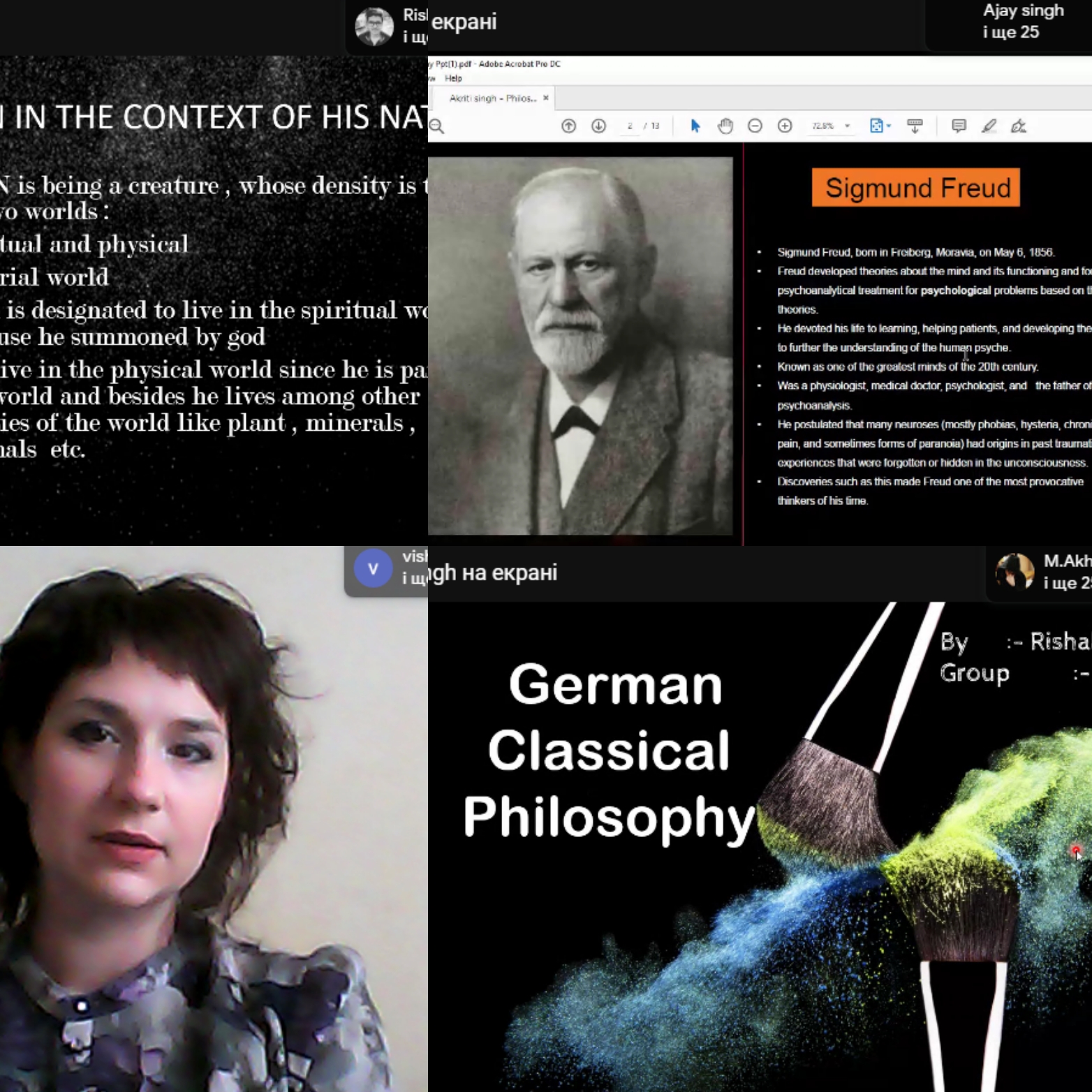Zoom out with the minus icon
The height and width of the screenshot is (1092, 1092).
point(755,126)
